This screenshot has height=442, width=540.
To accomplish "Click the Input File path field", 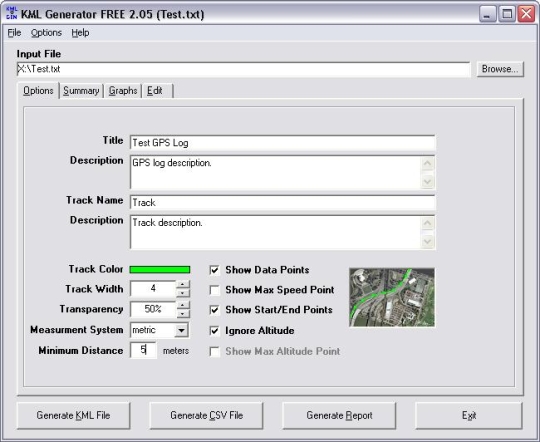I will pos(243,69).
